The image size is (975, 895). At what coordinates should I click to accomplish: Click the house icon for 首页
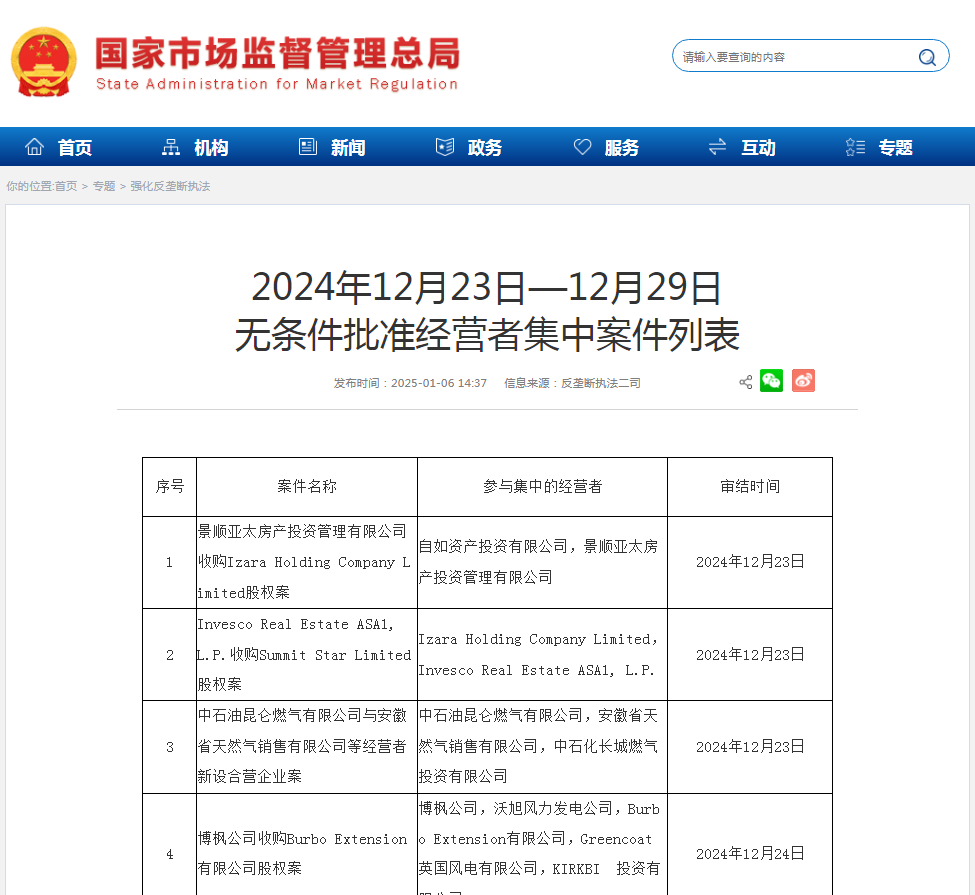point(34,147)
